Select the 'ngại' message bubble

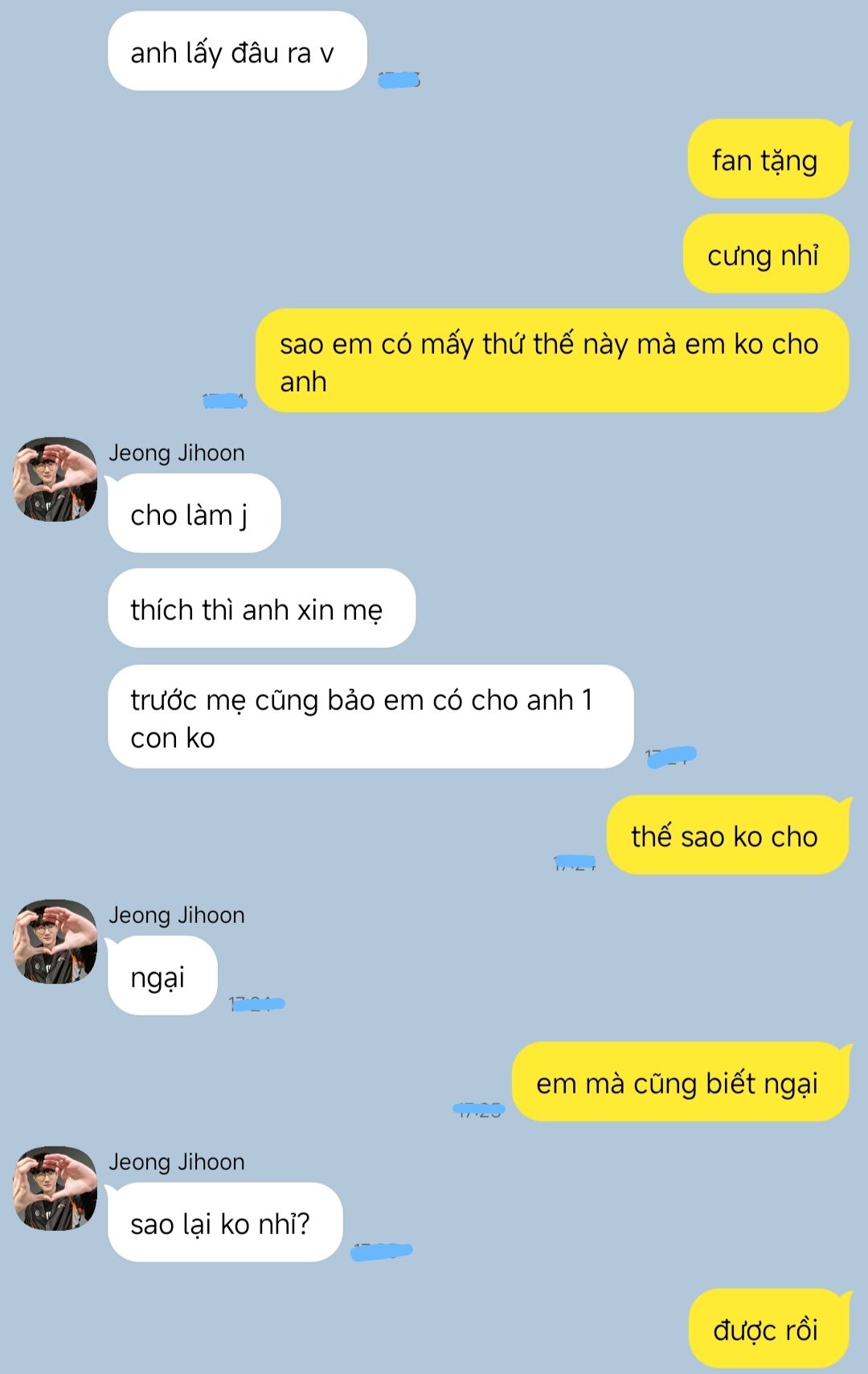click(x=162, y=976)
